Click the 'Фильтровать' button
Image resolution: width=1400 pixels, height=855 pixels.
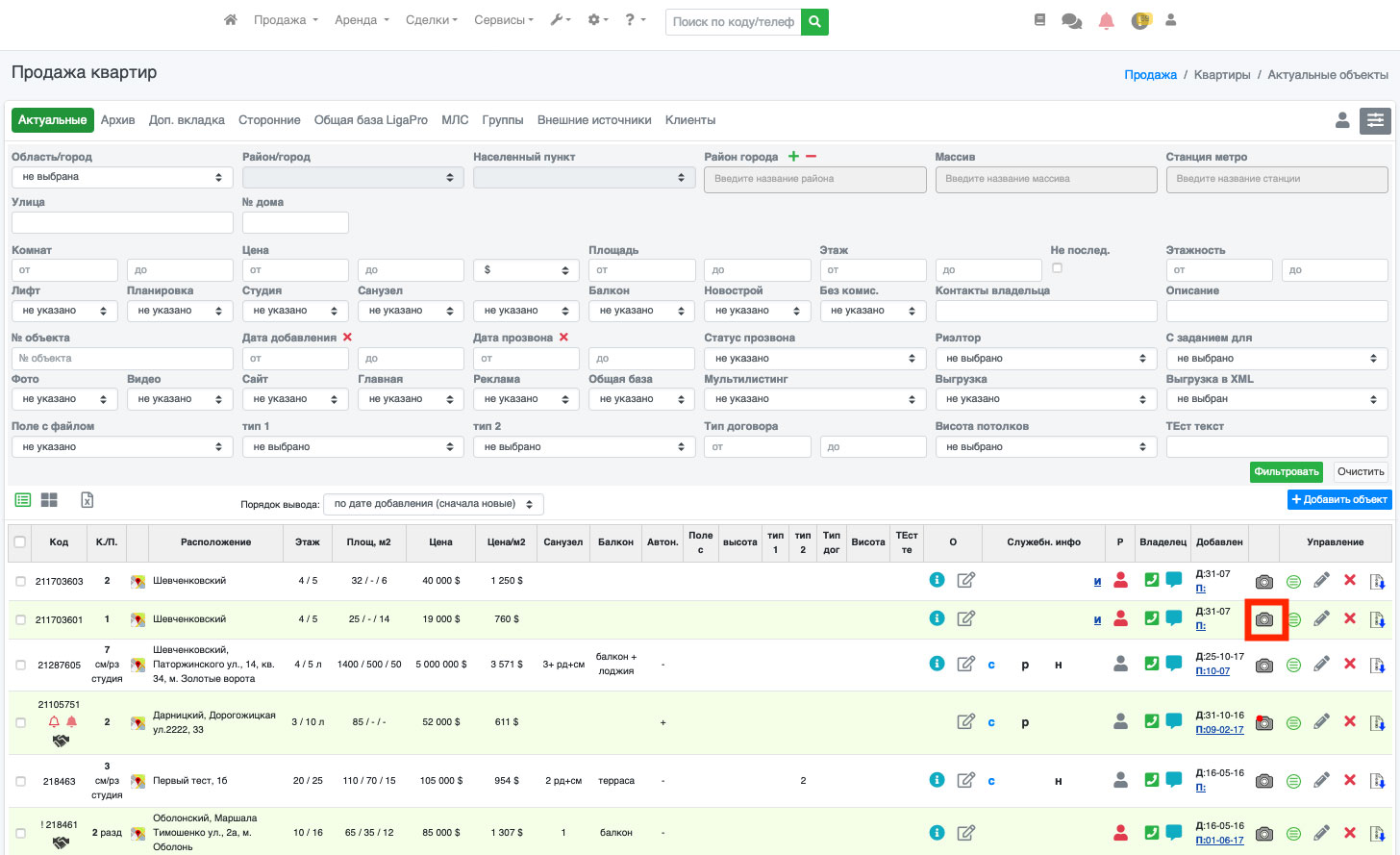1286,472
